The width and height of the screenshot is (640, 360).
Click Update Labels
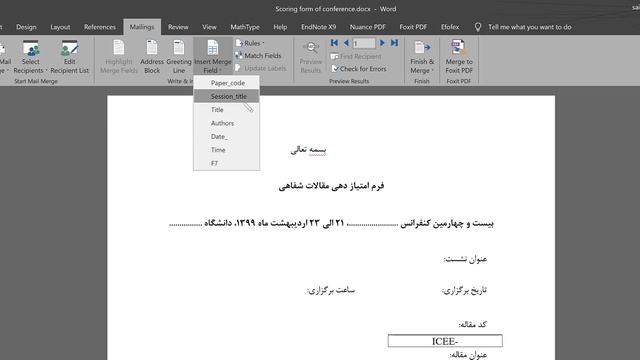(260, 68)
